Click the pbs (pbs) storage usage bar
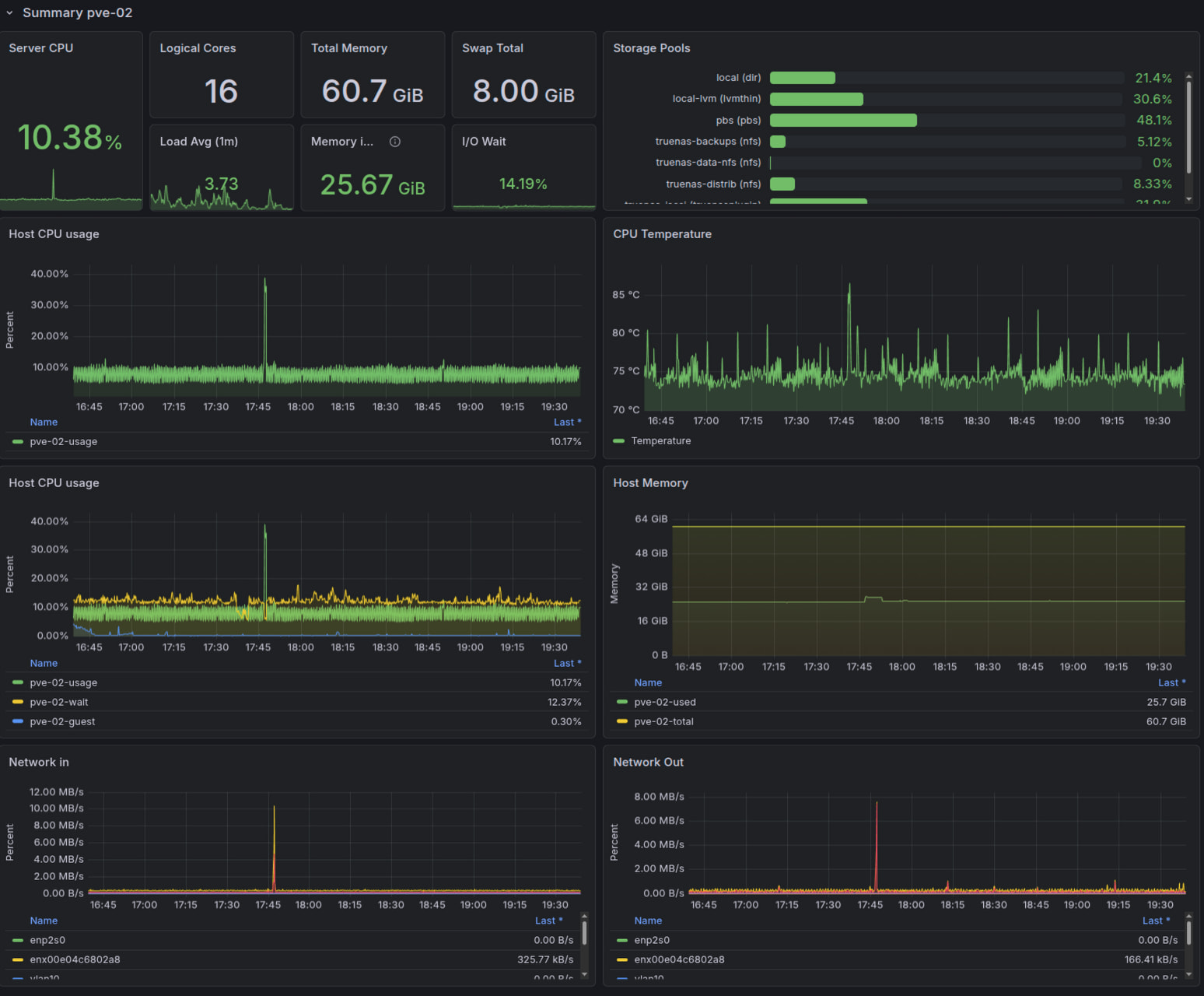This screenshot has width=1204, height=996. click(843, 121)
